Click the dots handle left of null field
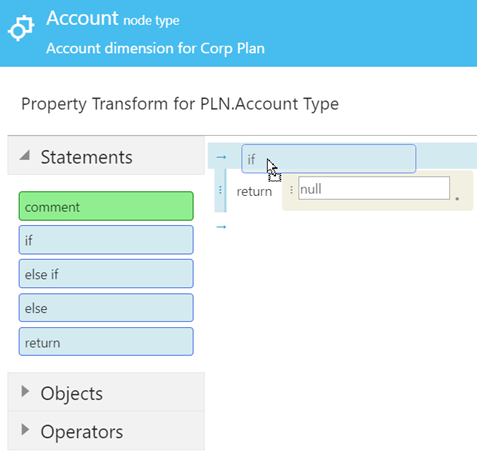This screenshot has height=457, width=477. (291, 190)
